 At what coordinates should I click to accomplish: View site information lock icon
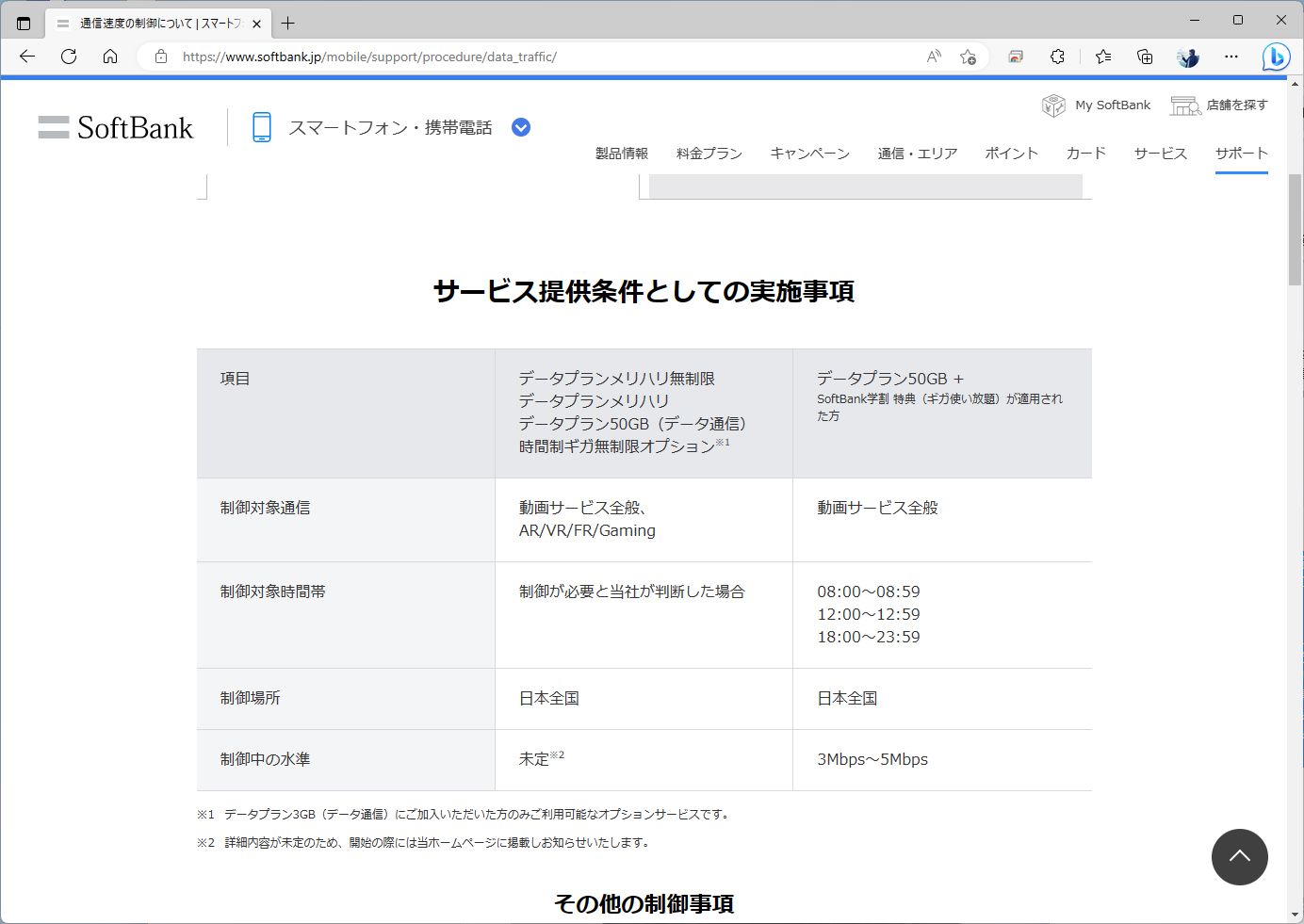(x=161, y=57)
